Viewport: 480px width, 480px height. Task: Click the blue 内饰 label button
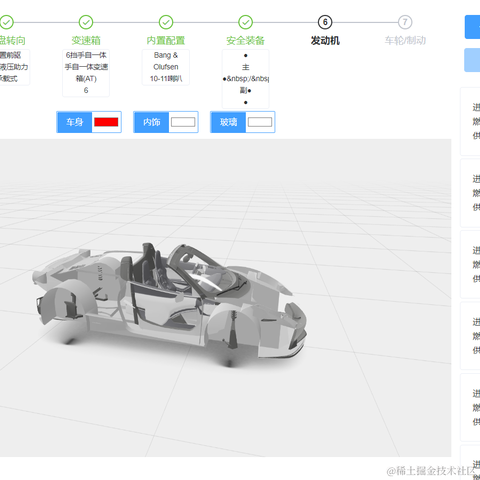click(151, 122)
